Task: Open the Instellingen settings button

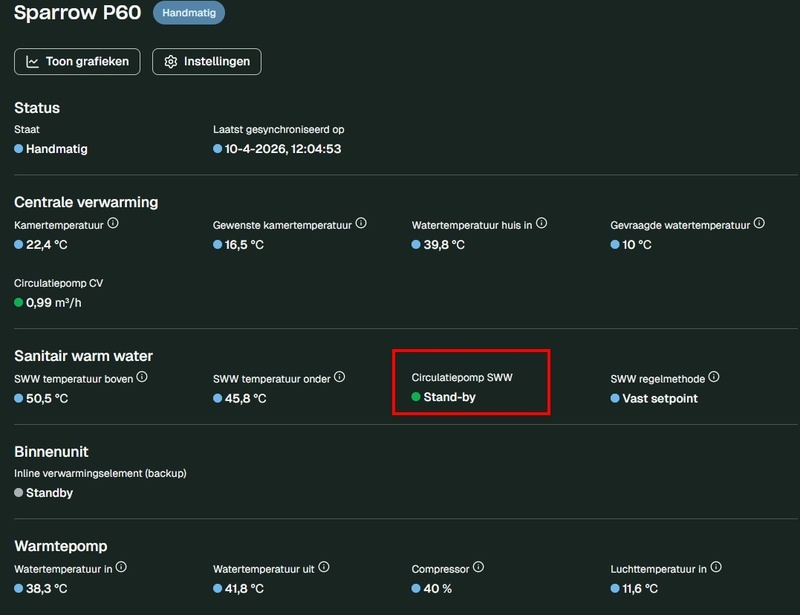Action: (207, 62)
